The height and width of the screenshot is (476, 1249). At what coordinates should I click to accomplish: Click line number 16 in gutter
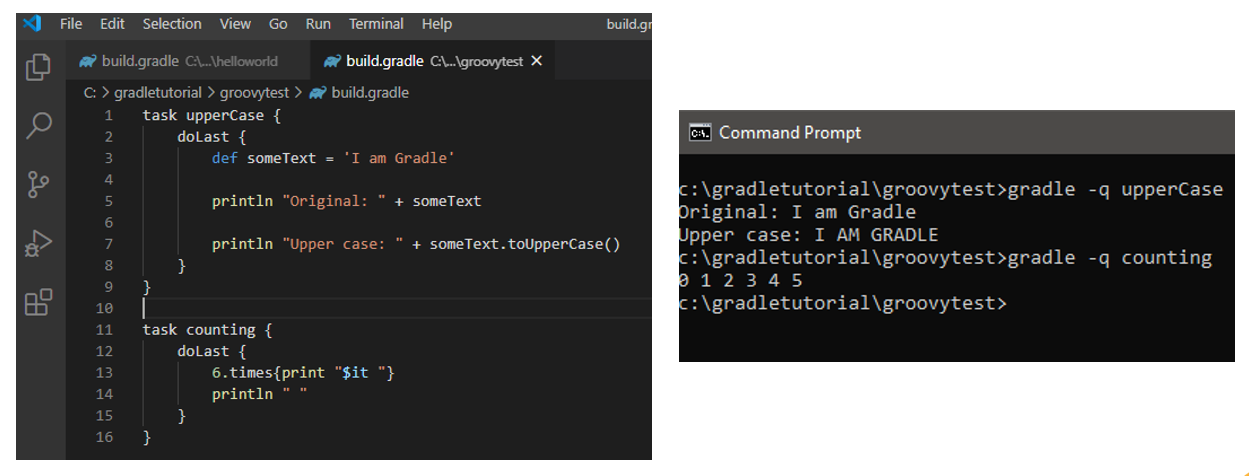(106, 437)
